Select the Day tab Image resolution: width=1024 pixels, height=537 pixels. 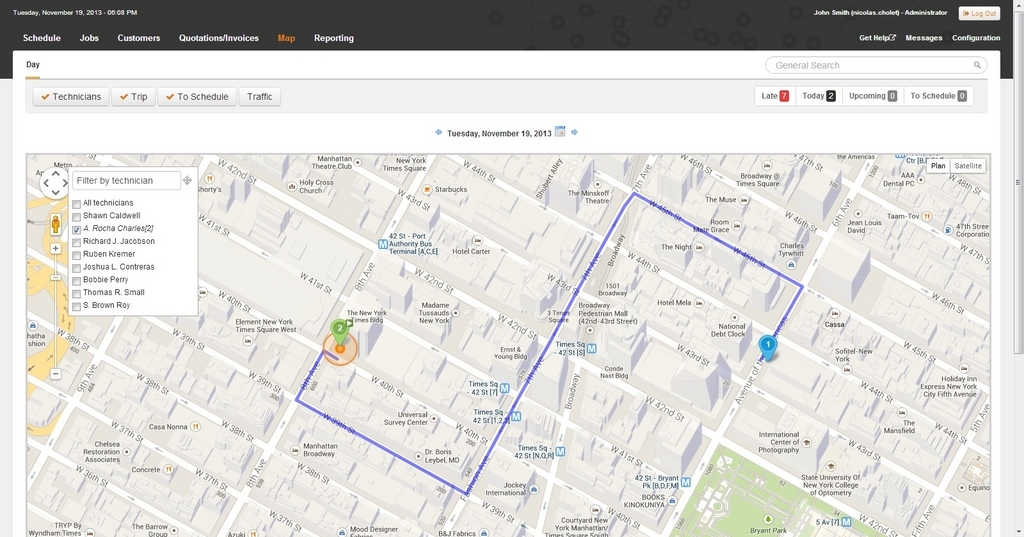point(33,65)
